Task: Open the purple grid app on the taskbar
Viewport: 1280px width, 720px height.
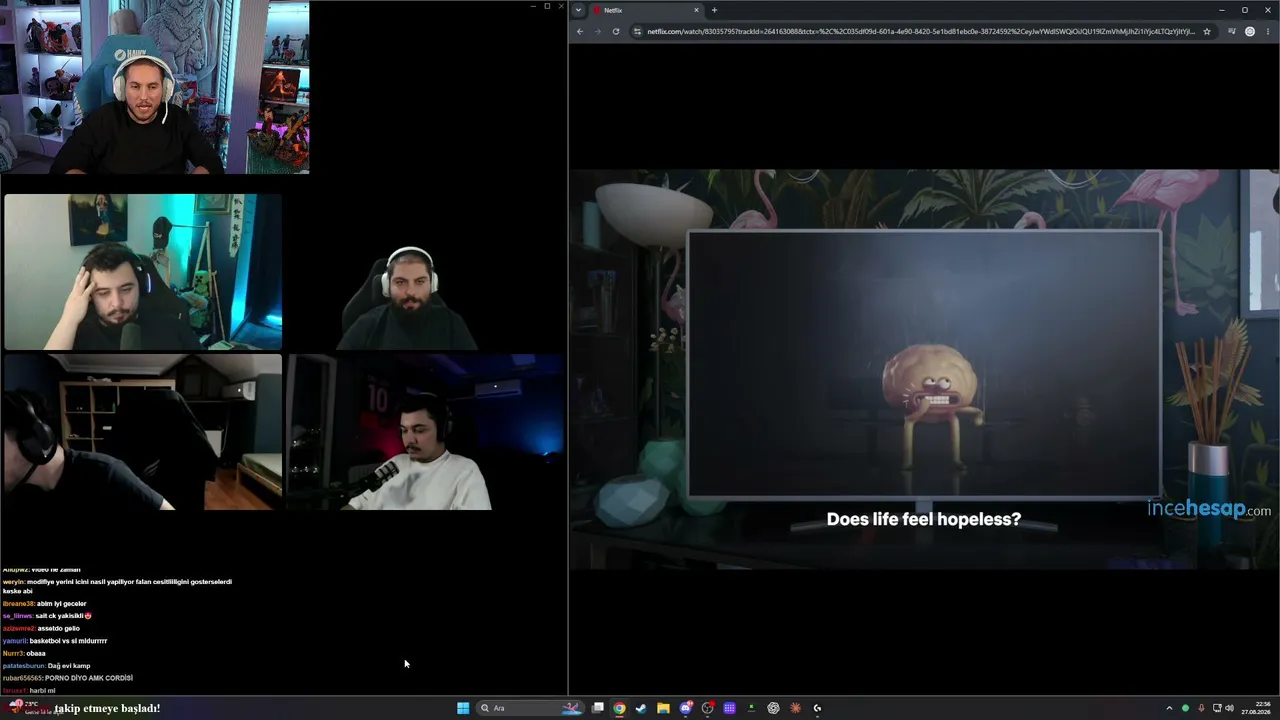Action: (729, 708)
